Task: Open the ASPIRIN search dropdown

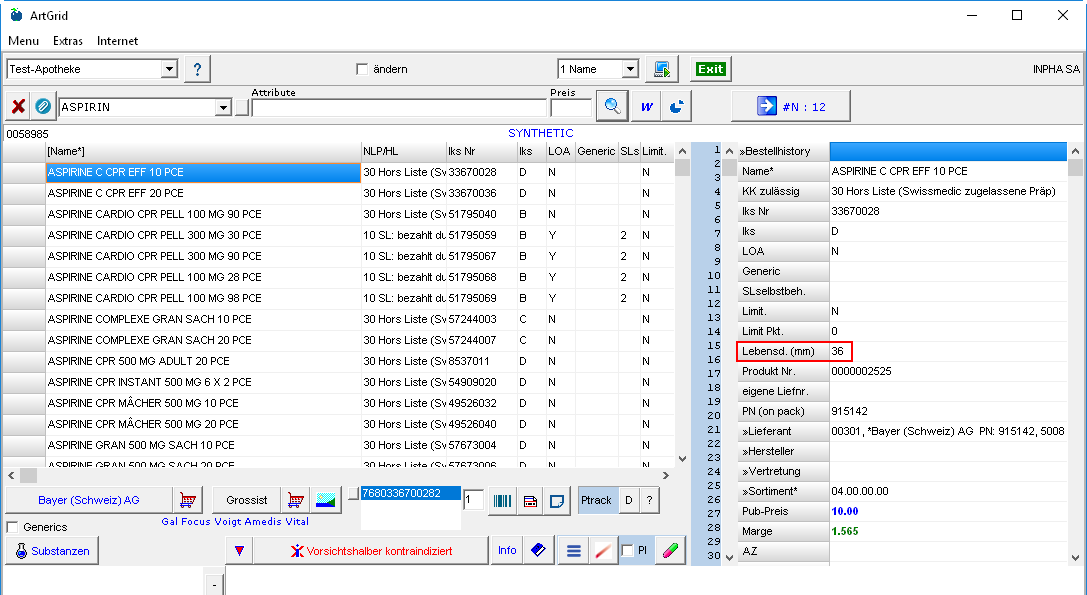Action: (223, 107)
